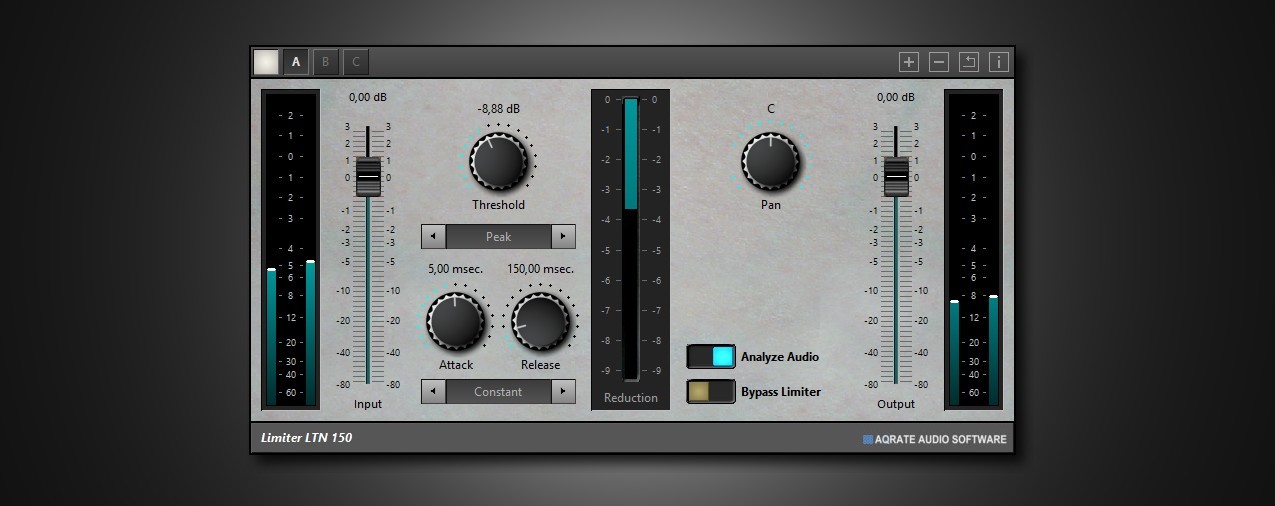Click the blank square preset button

coord(266,62)
